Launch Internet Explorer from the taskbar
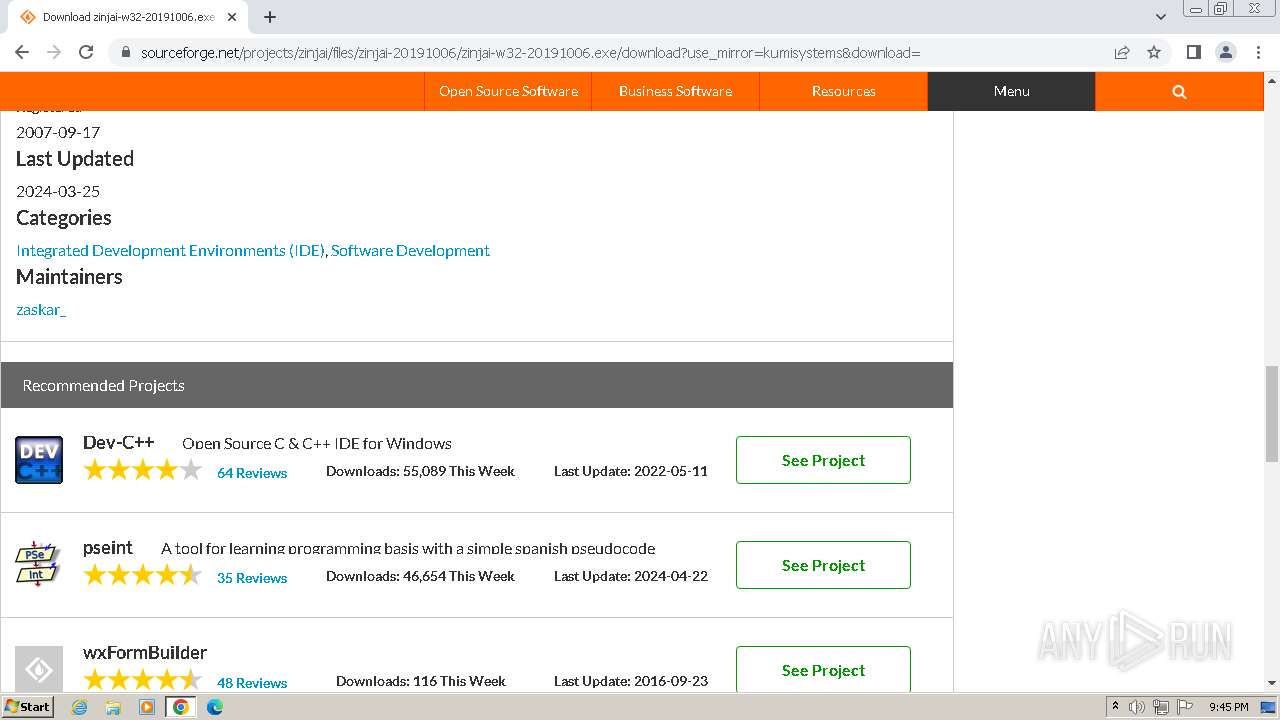Viewport: 1280px width, 720px height. (x=80, y=707)
